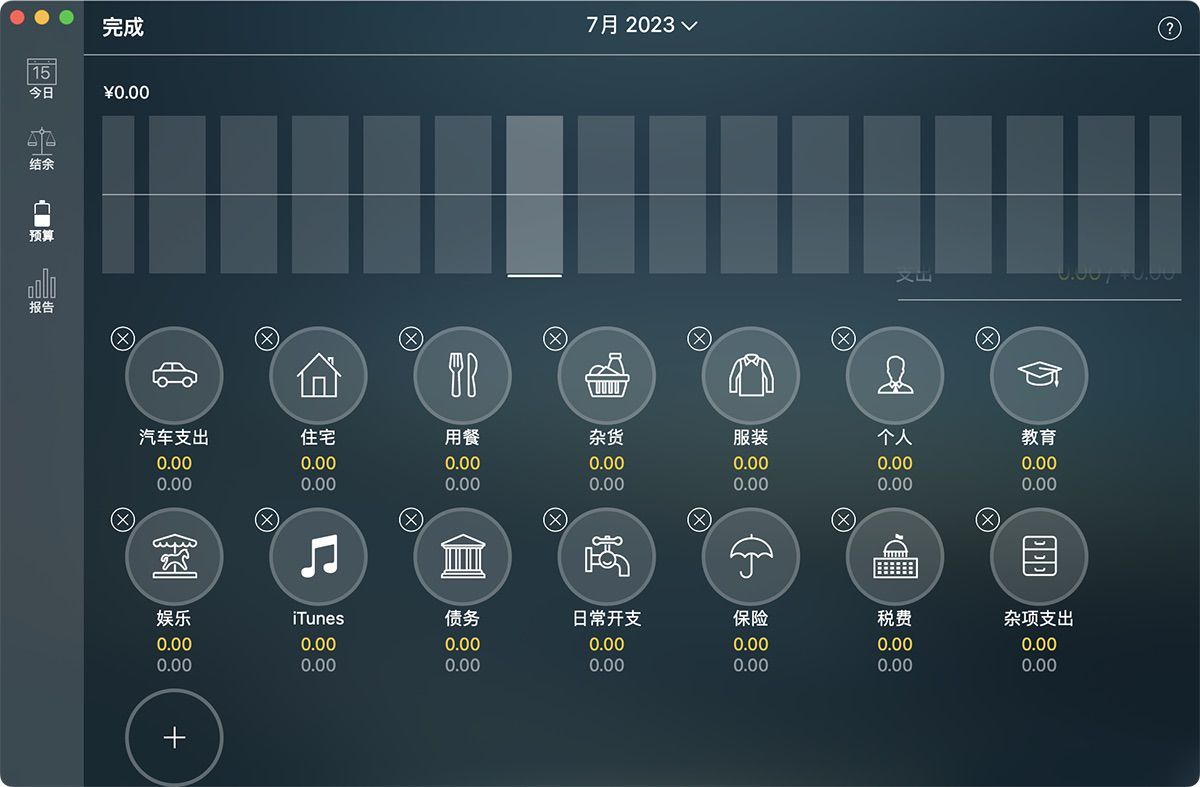The height and width of the screenshot is (787, 1200).
Task: Select the highlighted day bar in the chart
Action: pyautogui.click(x=536, y=195)
